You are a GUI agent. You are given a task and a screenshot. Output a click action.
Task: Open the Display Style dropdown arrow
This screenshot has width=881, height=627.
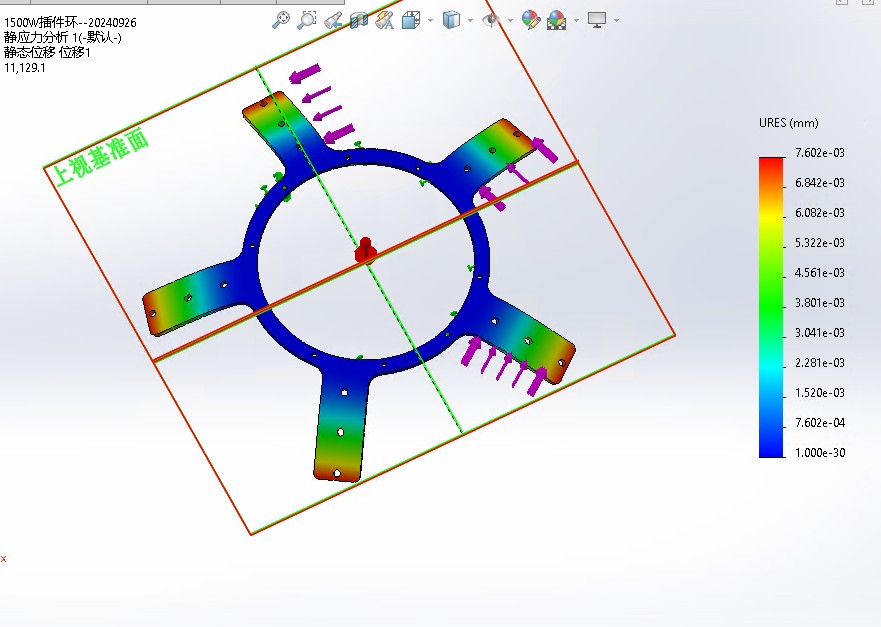[x=470, y=20]
